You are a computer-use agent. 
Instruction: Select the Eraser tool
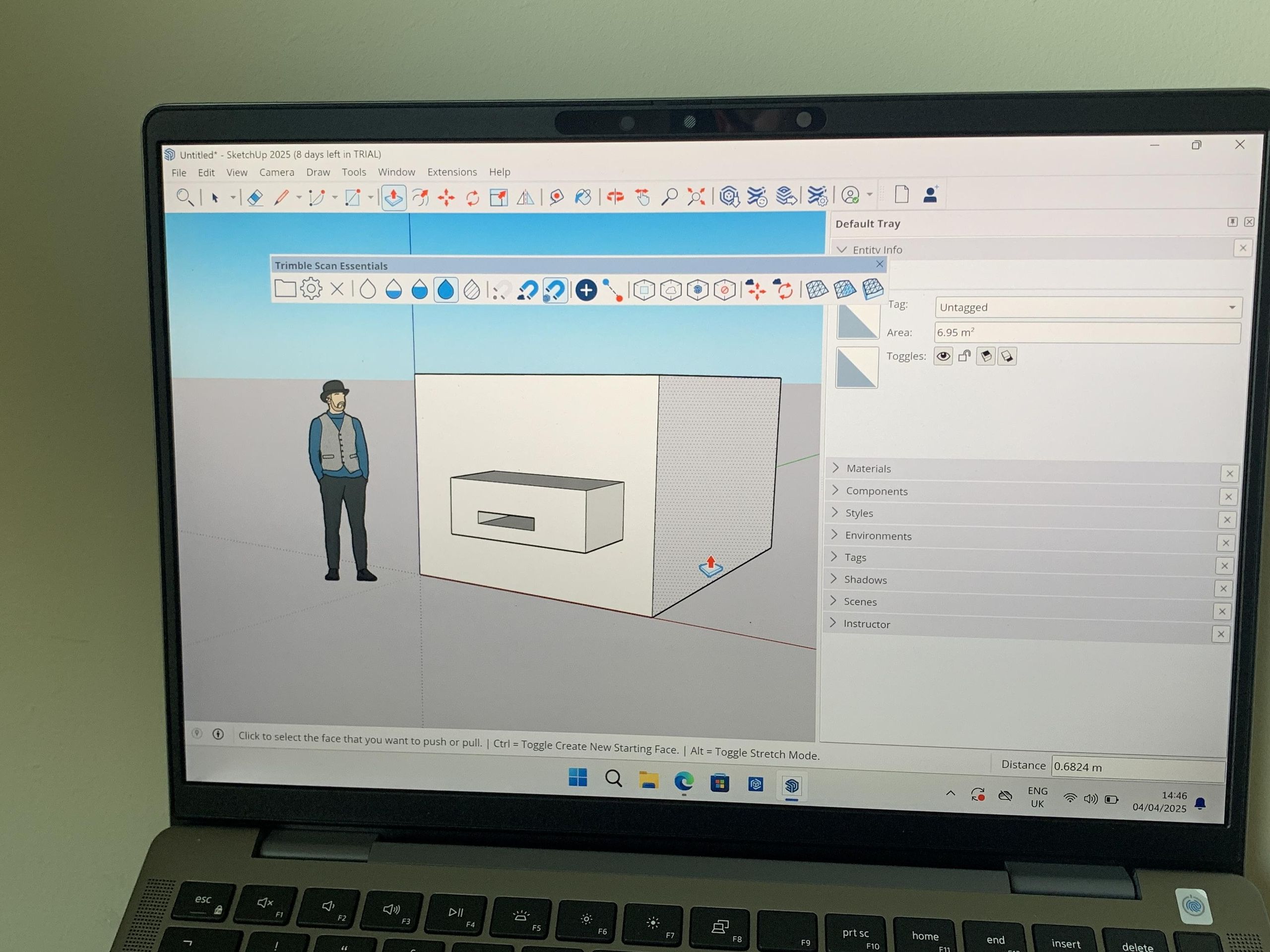255,197
